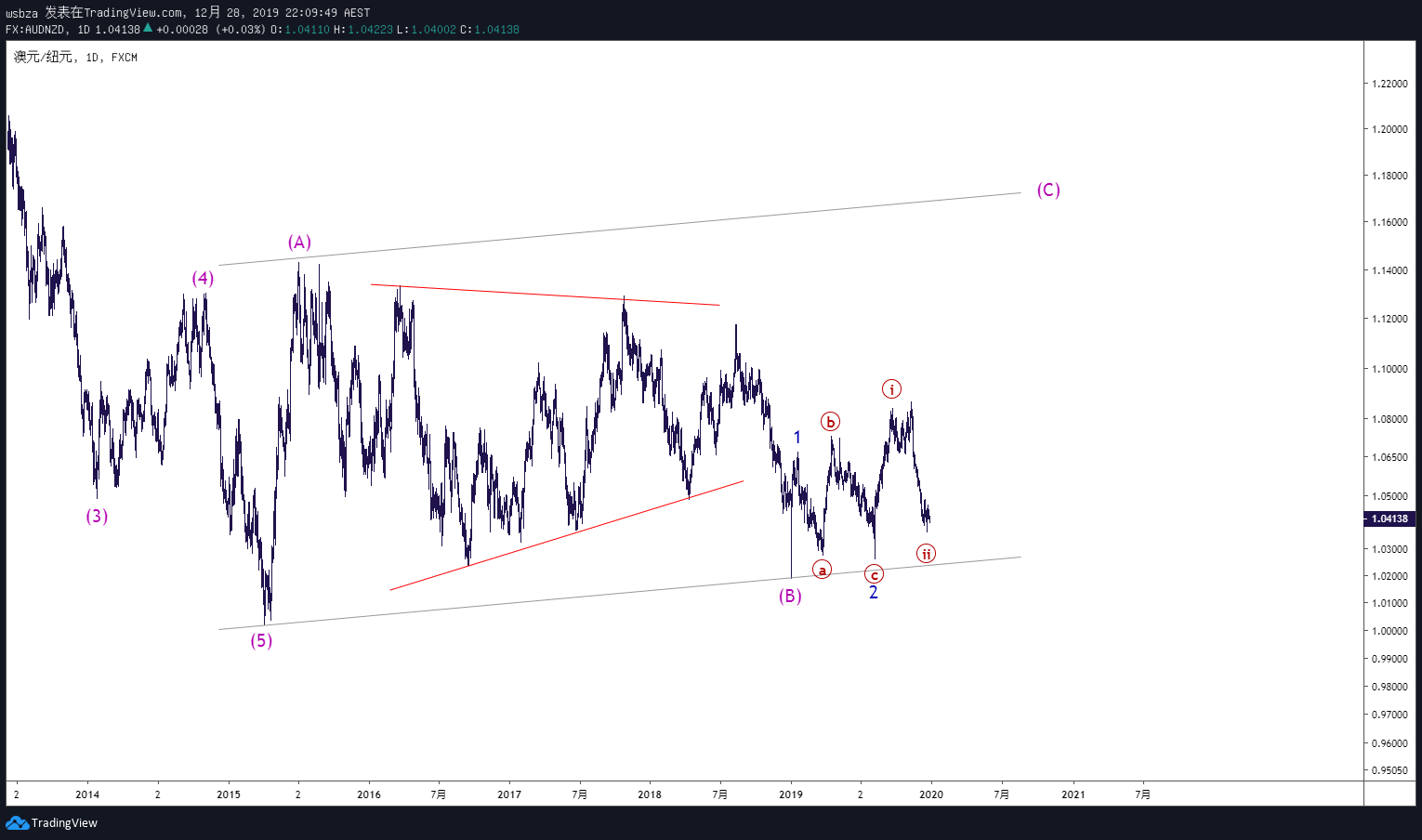This screenshot has width=1422, height=840.
Task: Click the 1.18000 price axis label
Action: pyautogui.click(x=1389, y=176)
